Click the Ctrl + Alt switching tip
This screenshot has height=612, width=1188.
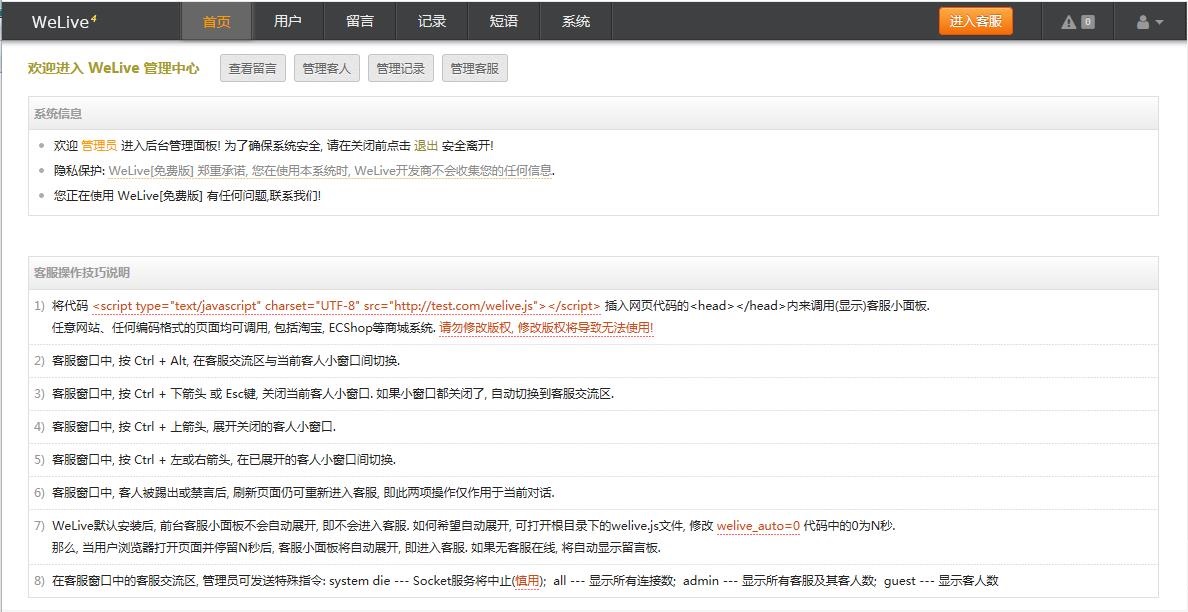click(226, 361)
